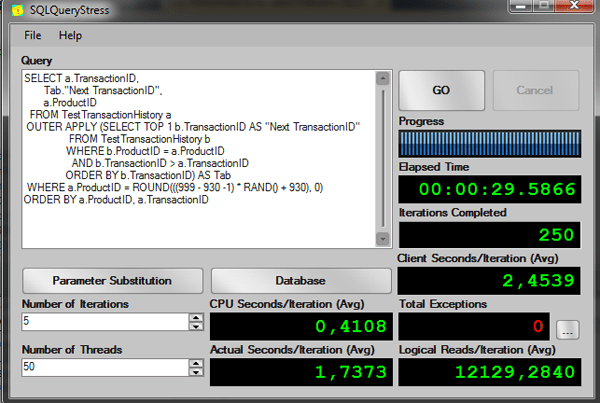Maximize the SQLQueryStress window
600x403 pixels.
pos(543,6)
